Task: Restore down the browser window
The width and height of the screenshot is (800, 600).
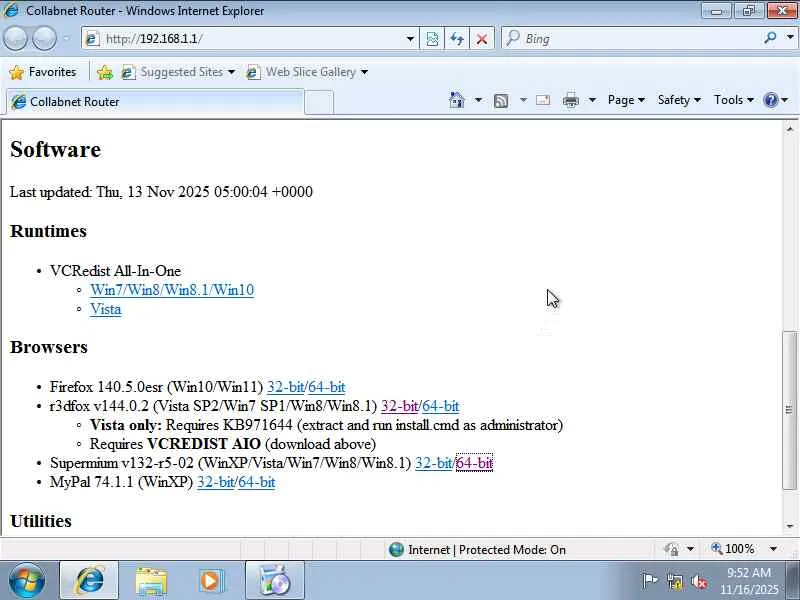Action: [x=748, y=10]
